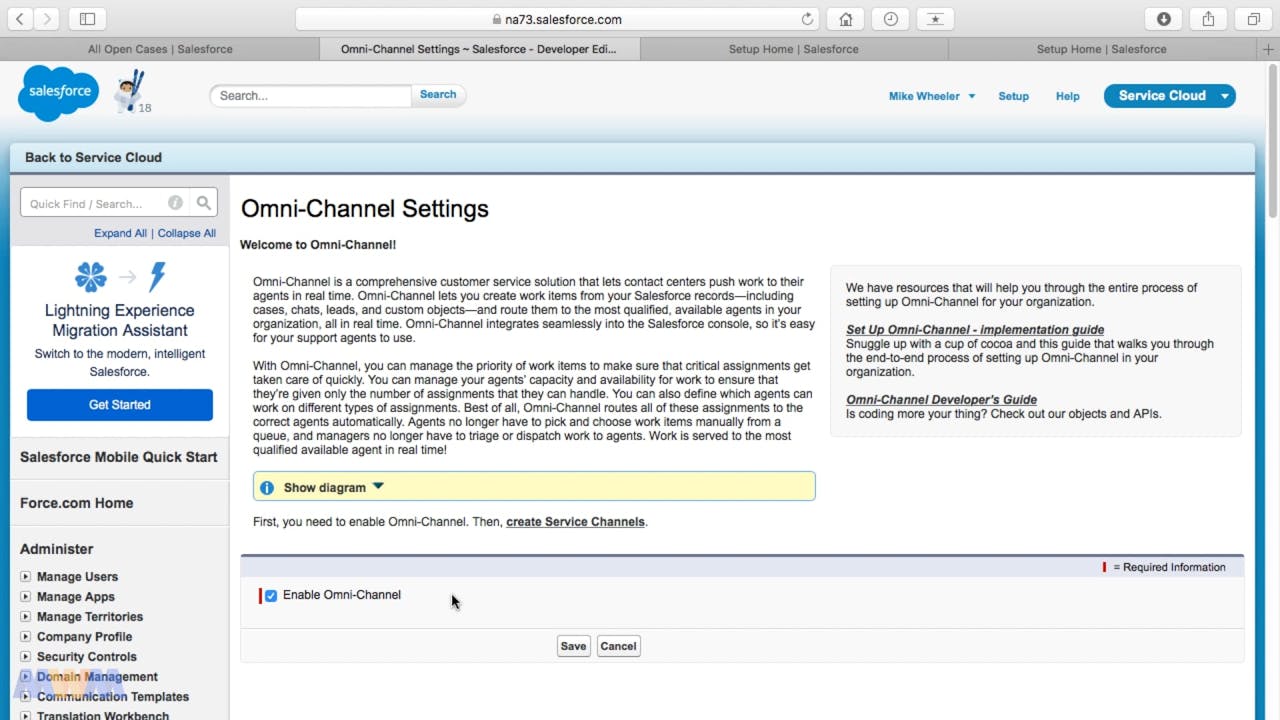Viewport: 1280px width, 720px height.
Task: Click the Salesforce cloud logo
Action: tap(58, 92)
